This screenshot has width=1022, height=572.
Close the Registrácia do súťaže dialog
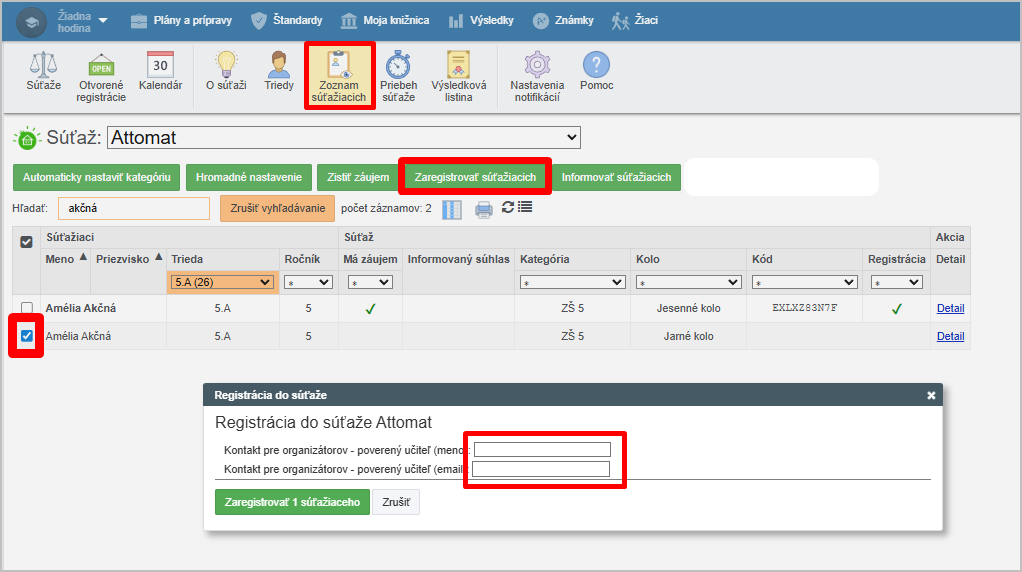coord(931,395)
